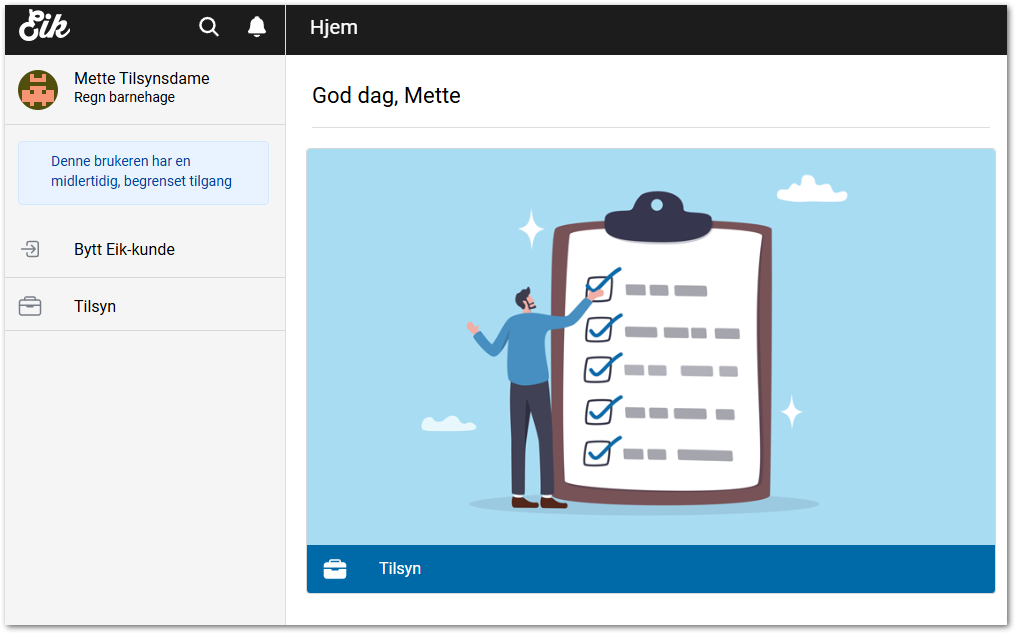Screen dimensions: 1016x634
Task: Click the Eik logo in header
Action: 44,27
